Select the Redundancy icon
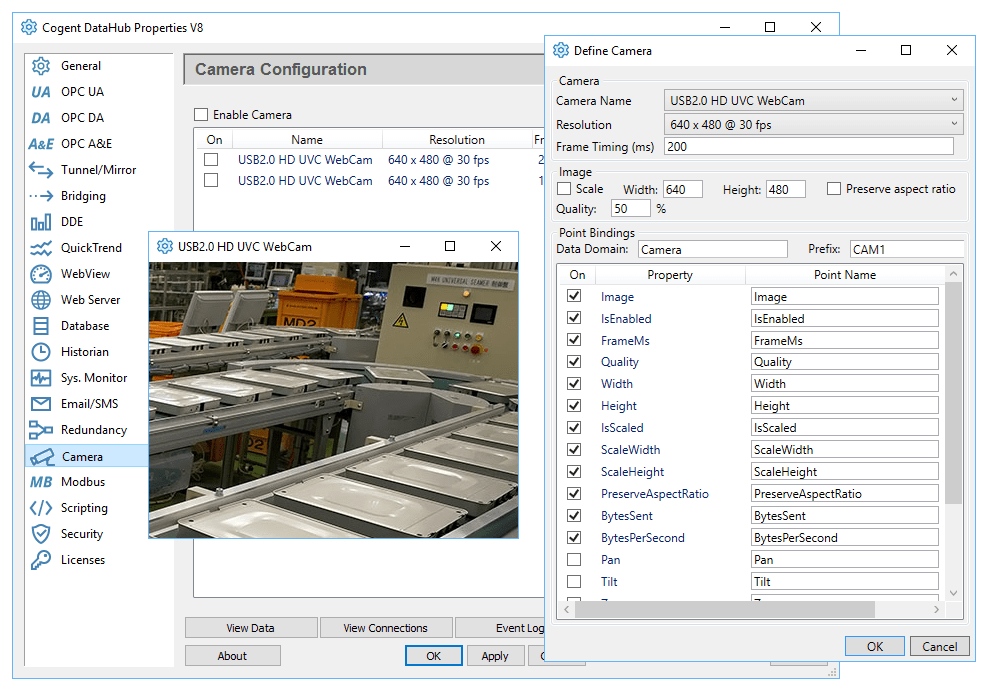The height and width of the screenshot is (694, 997). [41, 430]
